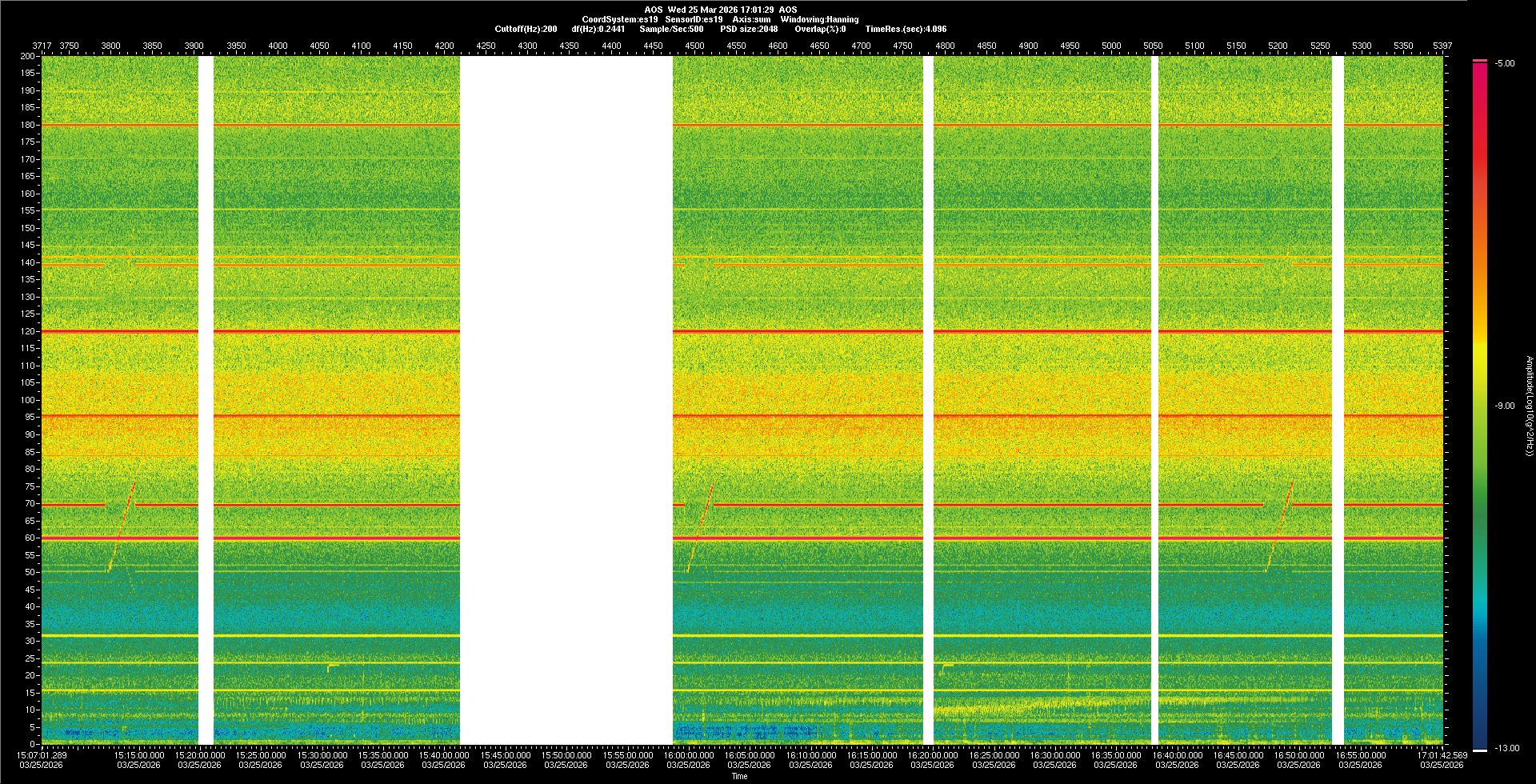Click the top handle of the amplitude colorbar
Screen dimensions: 1536x784
point(1480,61)
